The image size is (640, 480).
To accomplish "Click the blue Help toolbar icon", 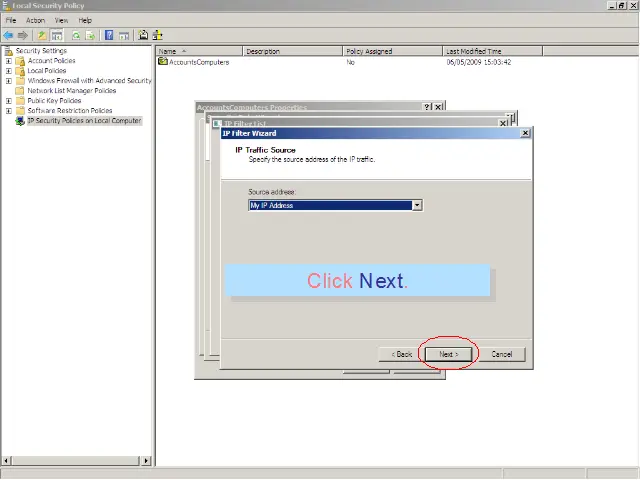I will (109, 35).
